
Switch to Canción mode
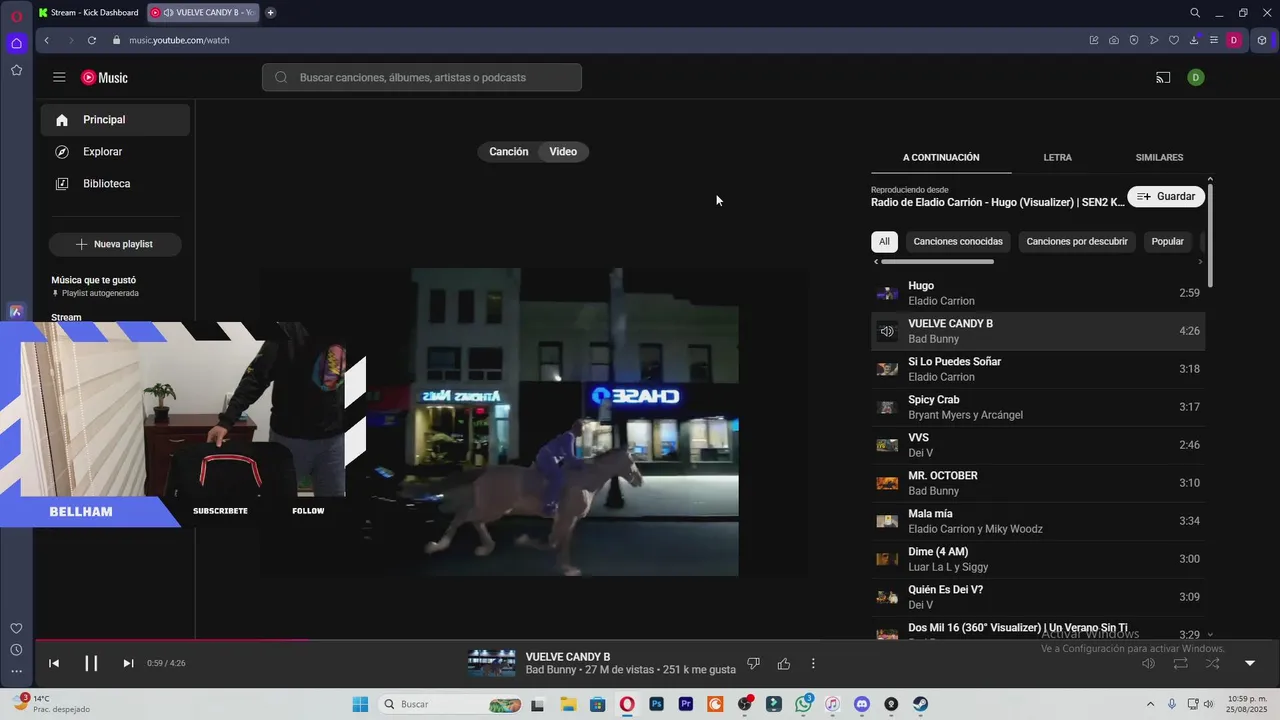(508, 152)
